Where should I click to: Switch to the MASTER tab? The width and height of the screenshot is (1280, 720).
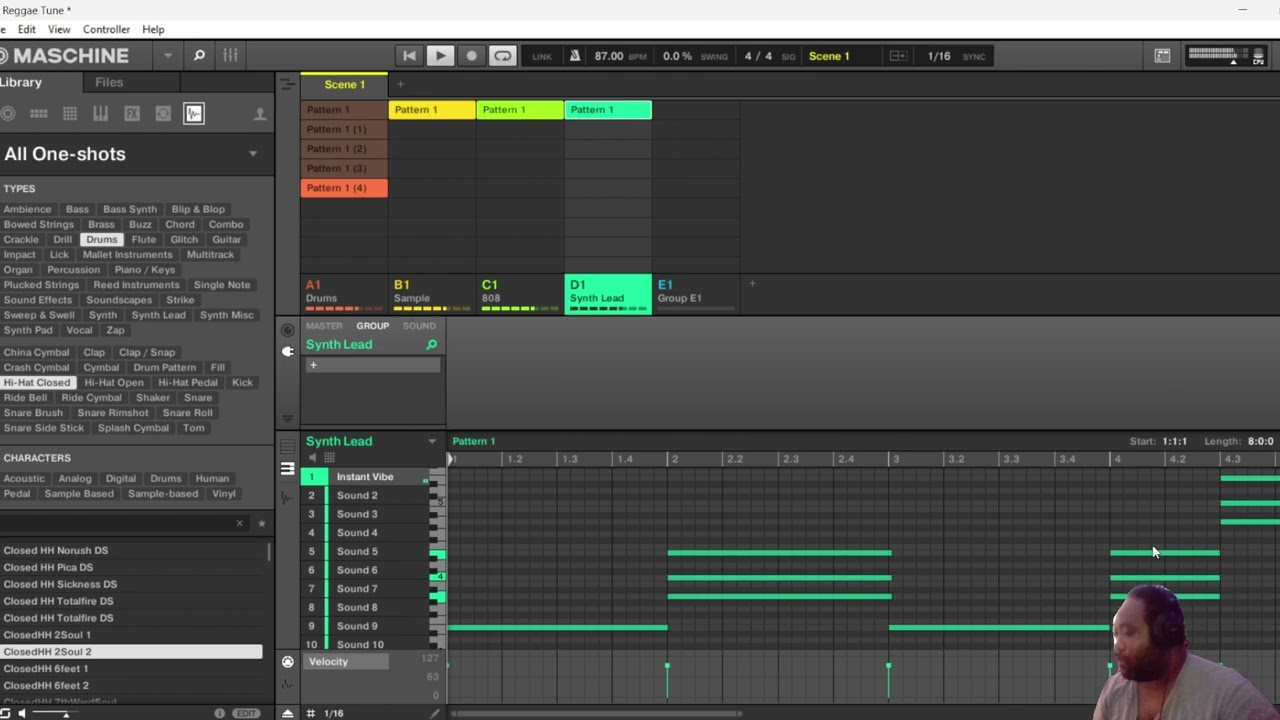324,326
